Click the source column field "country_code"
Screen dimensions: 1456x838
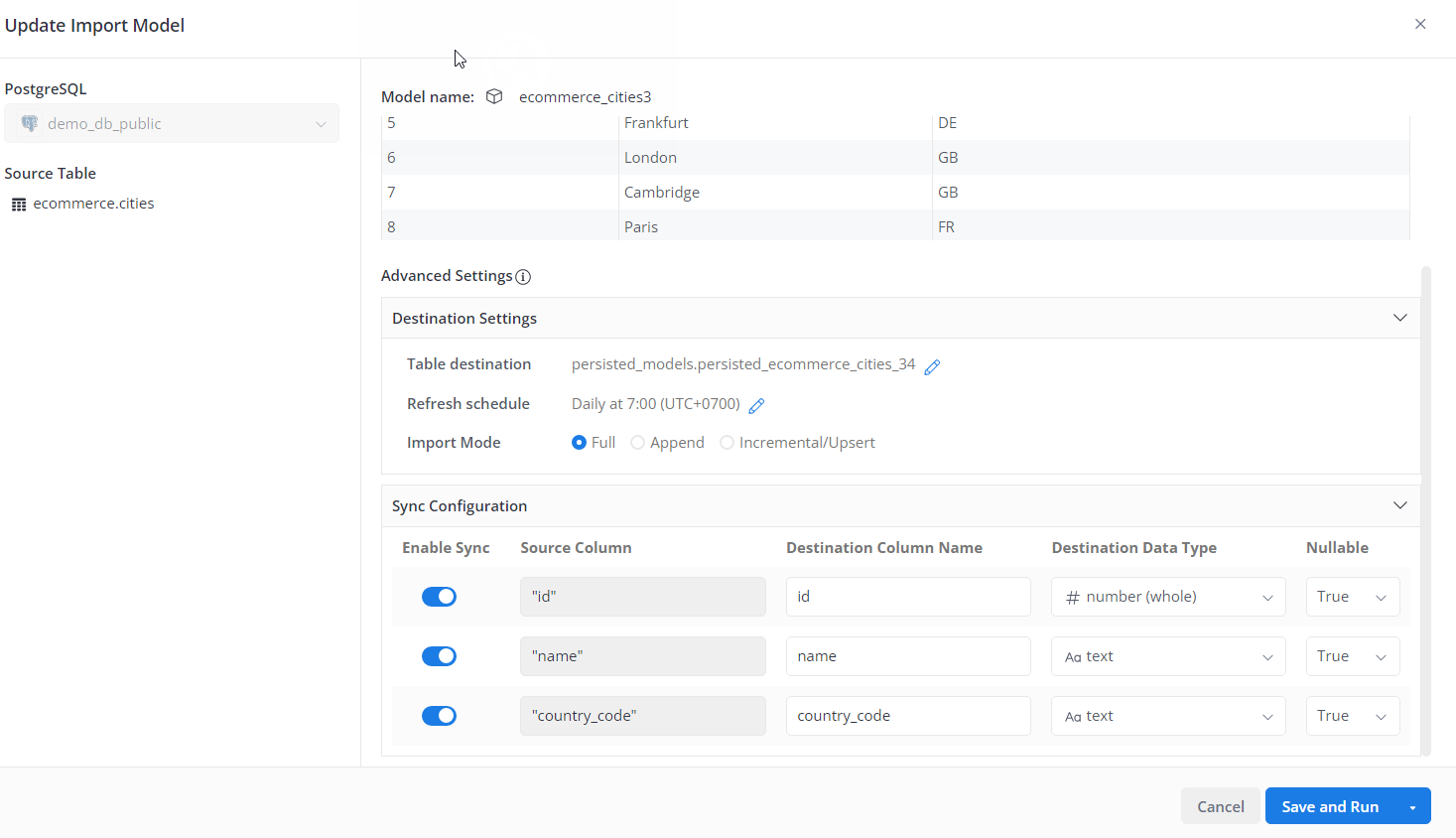coord(643,716)
